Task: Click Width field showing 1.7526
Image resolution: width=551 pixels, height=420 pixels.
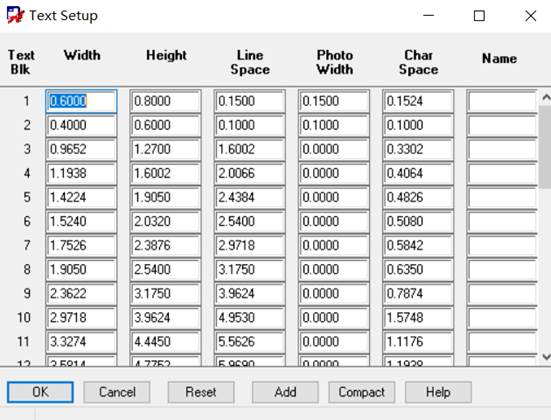Action: pyautogui.click(x=81, y=246)
